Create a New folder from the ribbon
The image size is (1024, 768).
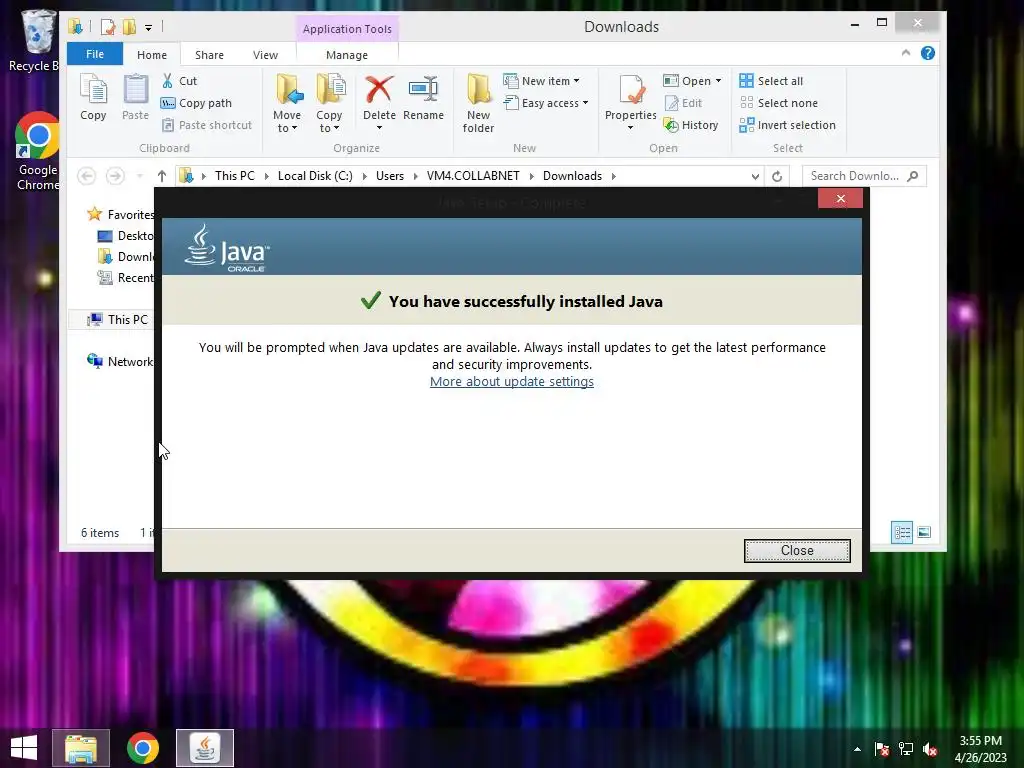478,103
